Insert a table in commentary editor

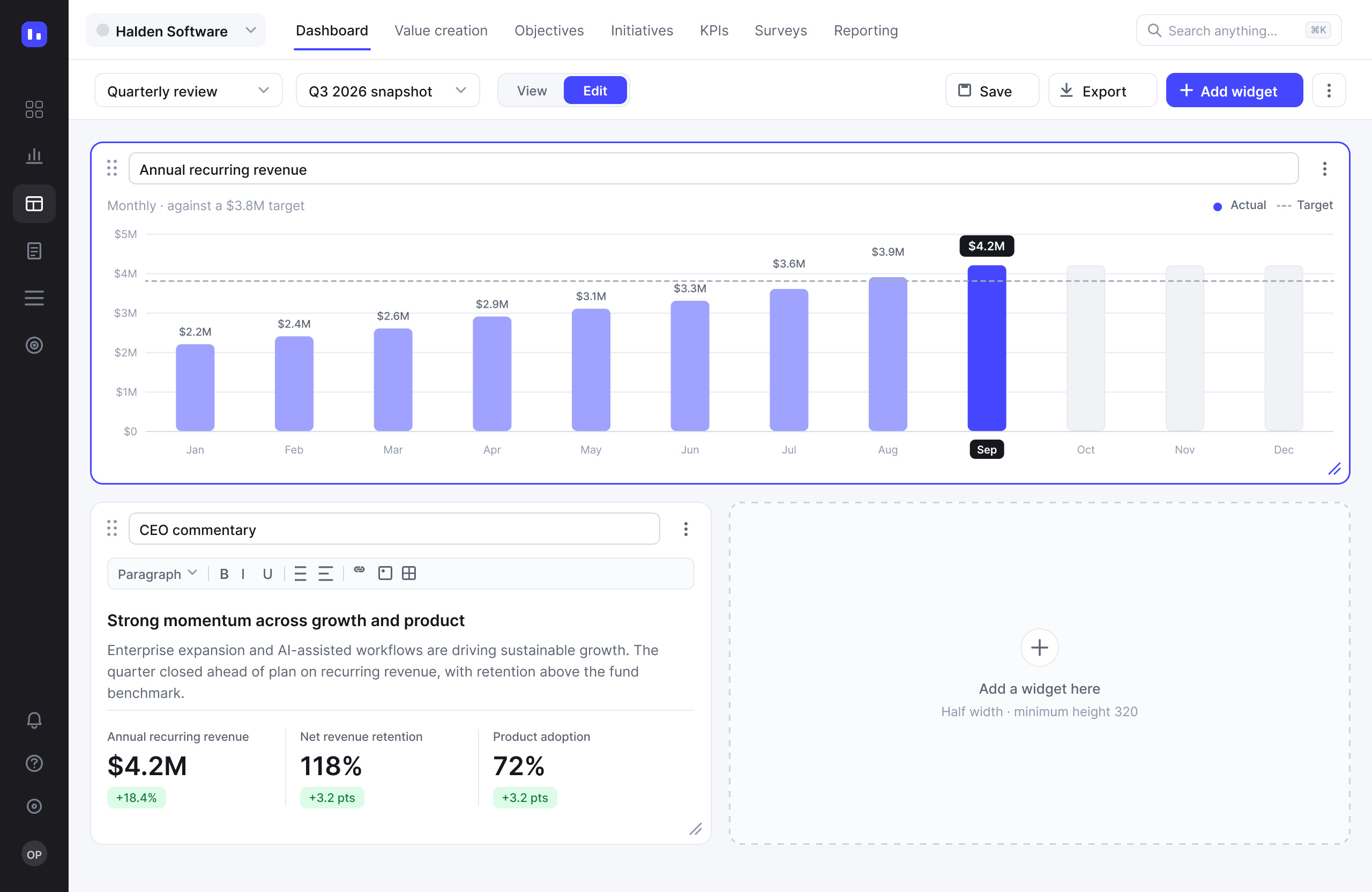(409, 573)
